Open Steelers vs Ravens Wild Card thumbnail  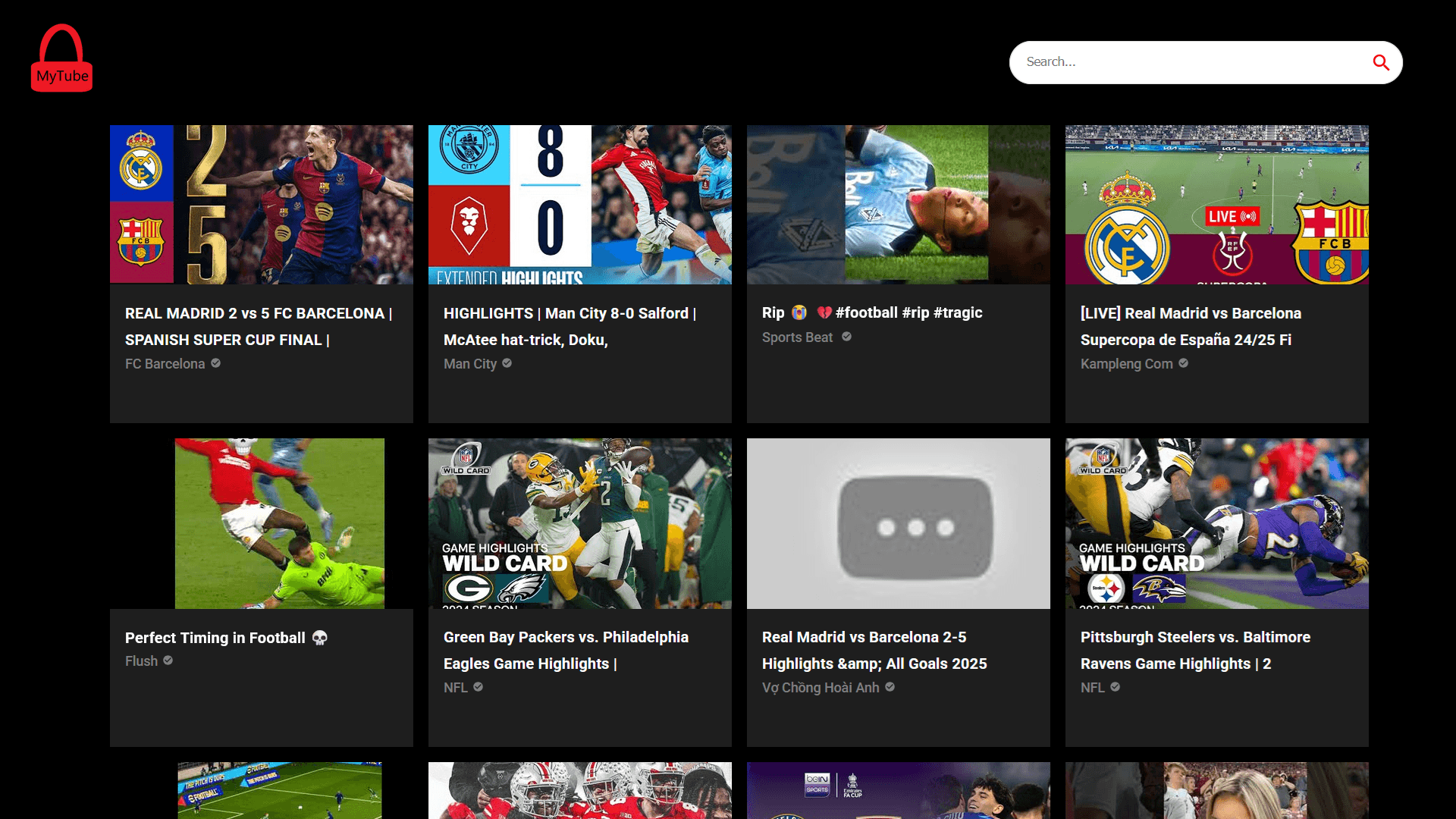pos(1217,523)
